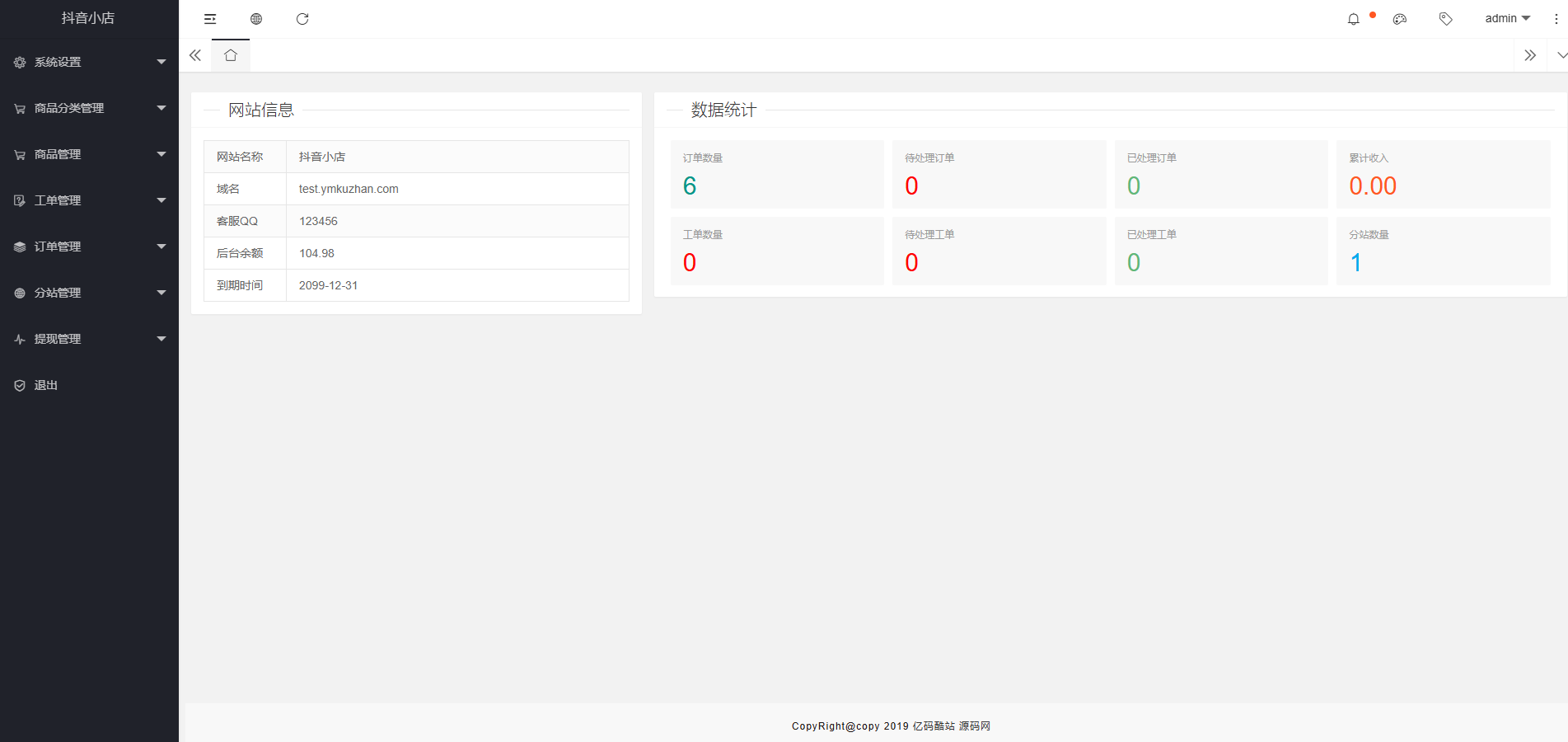Open the 分站管理 sidebar menu
This screenshot has width=1568, height=742.
89,293
